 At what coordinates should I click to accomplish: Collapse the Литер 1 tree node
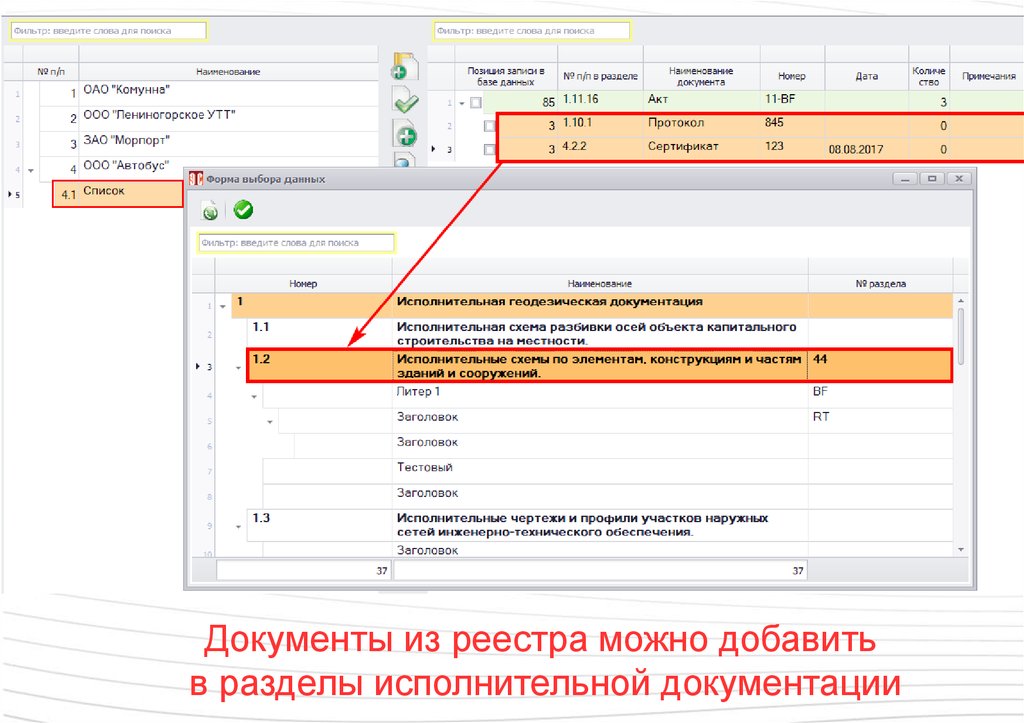254,397
